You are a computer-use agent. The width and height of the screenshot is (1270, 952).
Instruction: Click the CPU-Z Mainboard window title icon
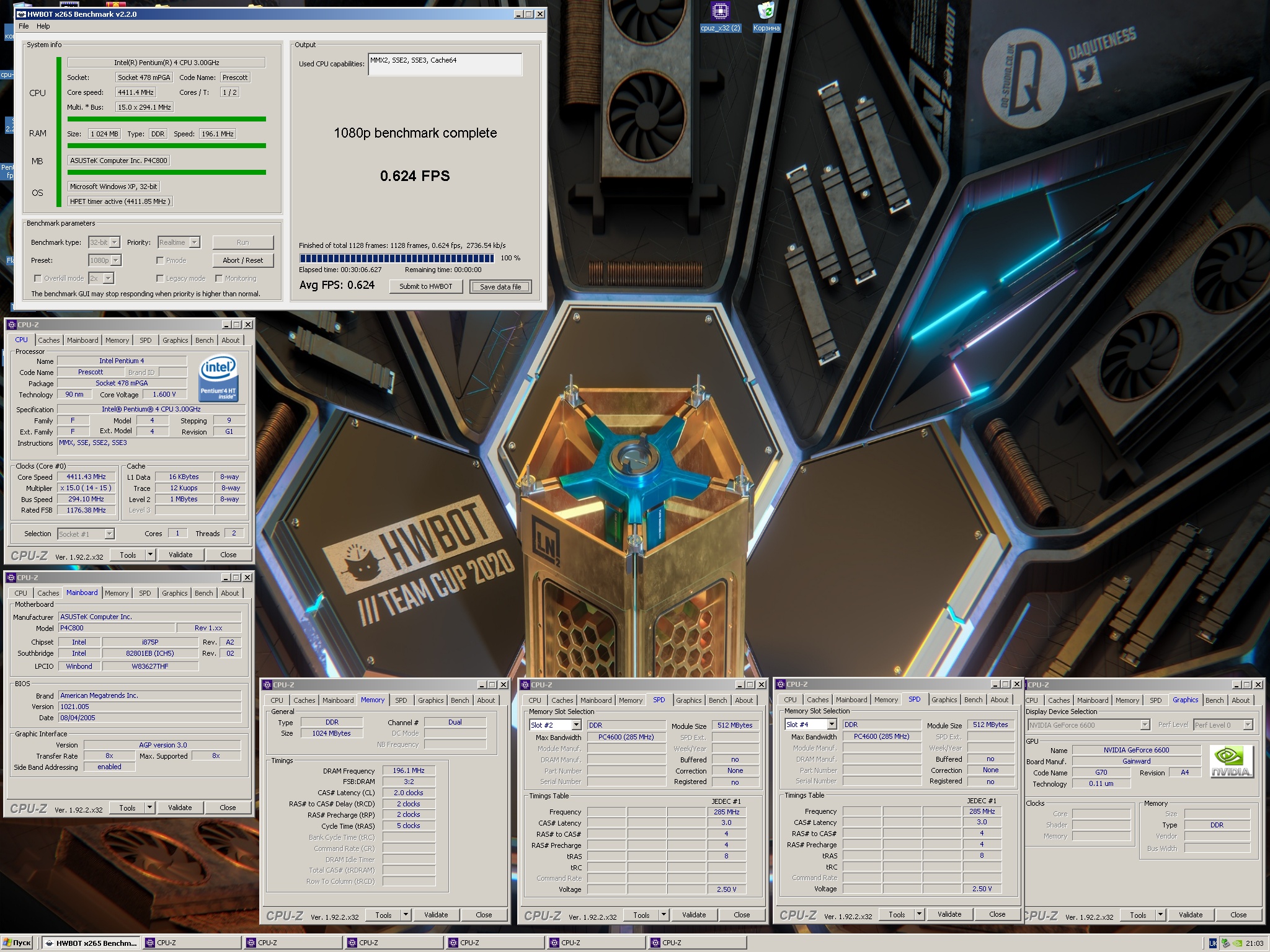coord(12,578)
